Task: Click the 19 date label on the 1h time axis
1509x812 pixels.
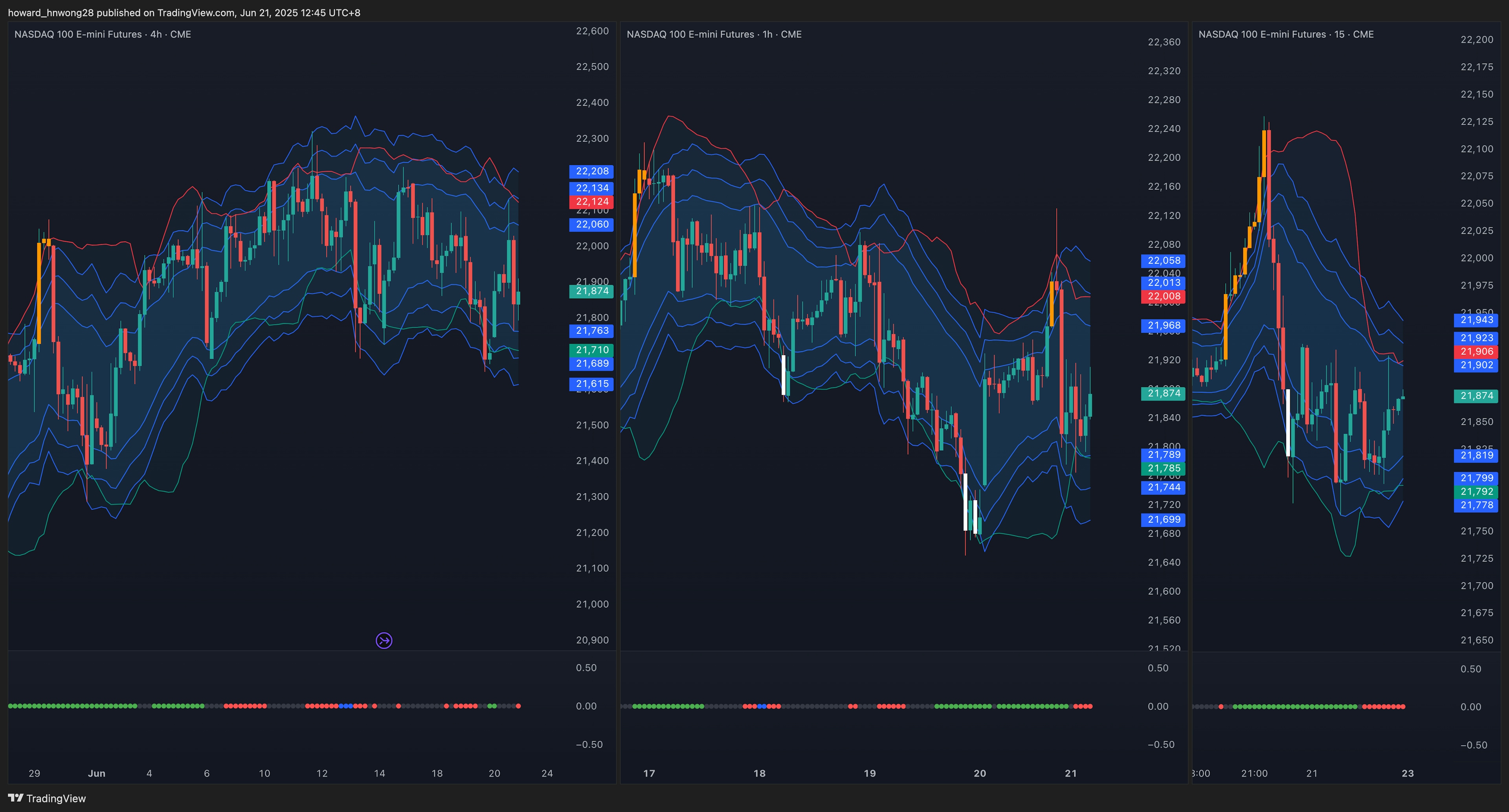Action: point(870,774)
